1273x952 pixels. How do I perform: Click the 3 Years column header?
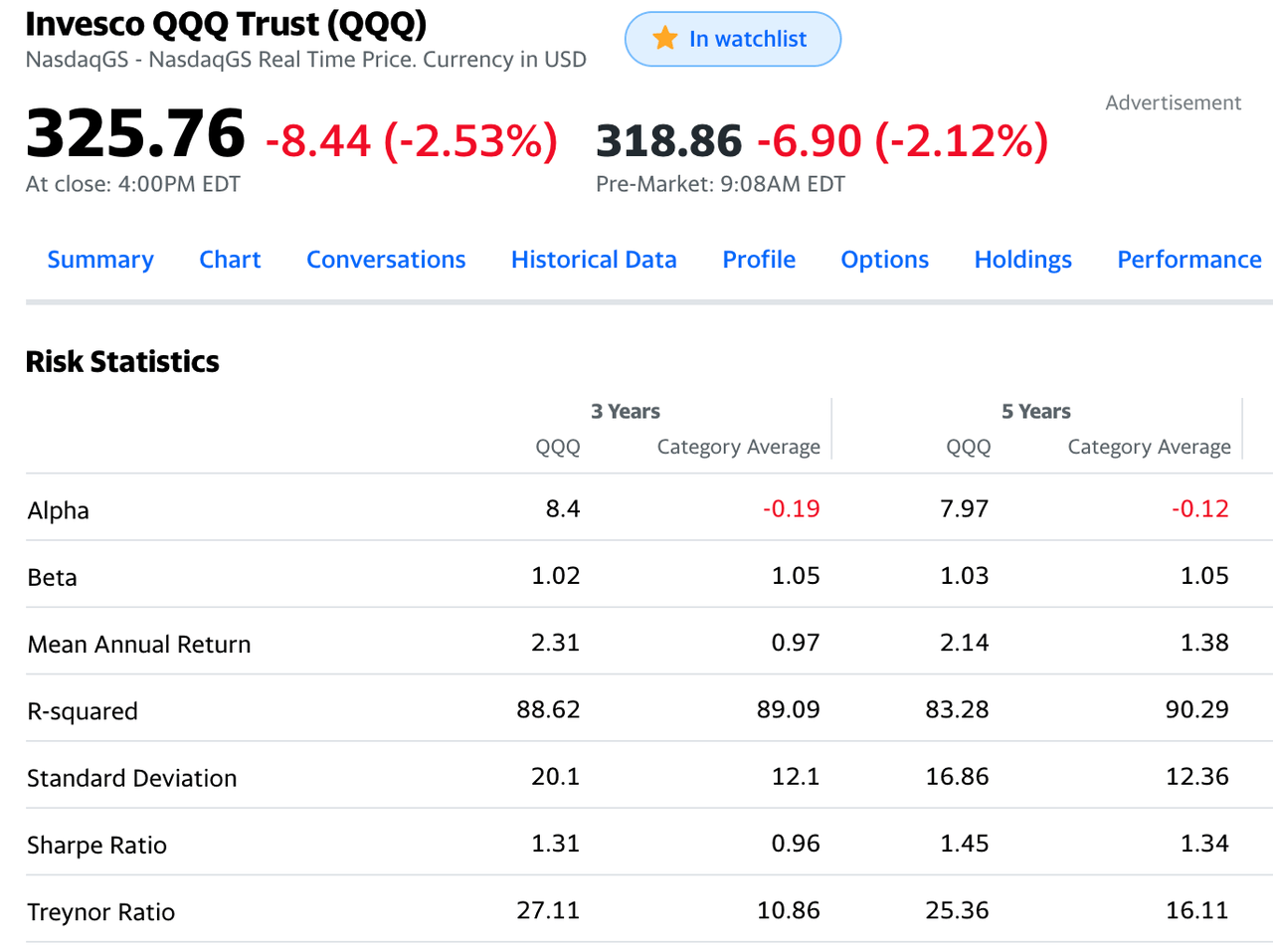point(626,412)
